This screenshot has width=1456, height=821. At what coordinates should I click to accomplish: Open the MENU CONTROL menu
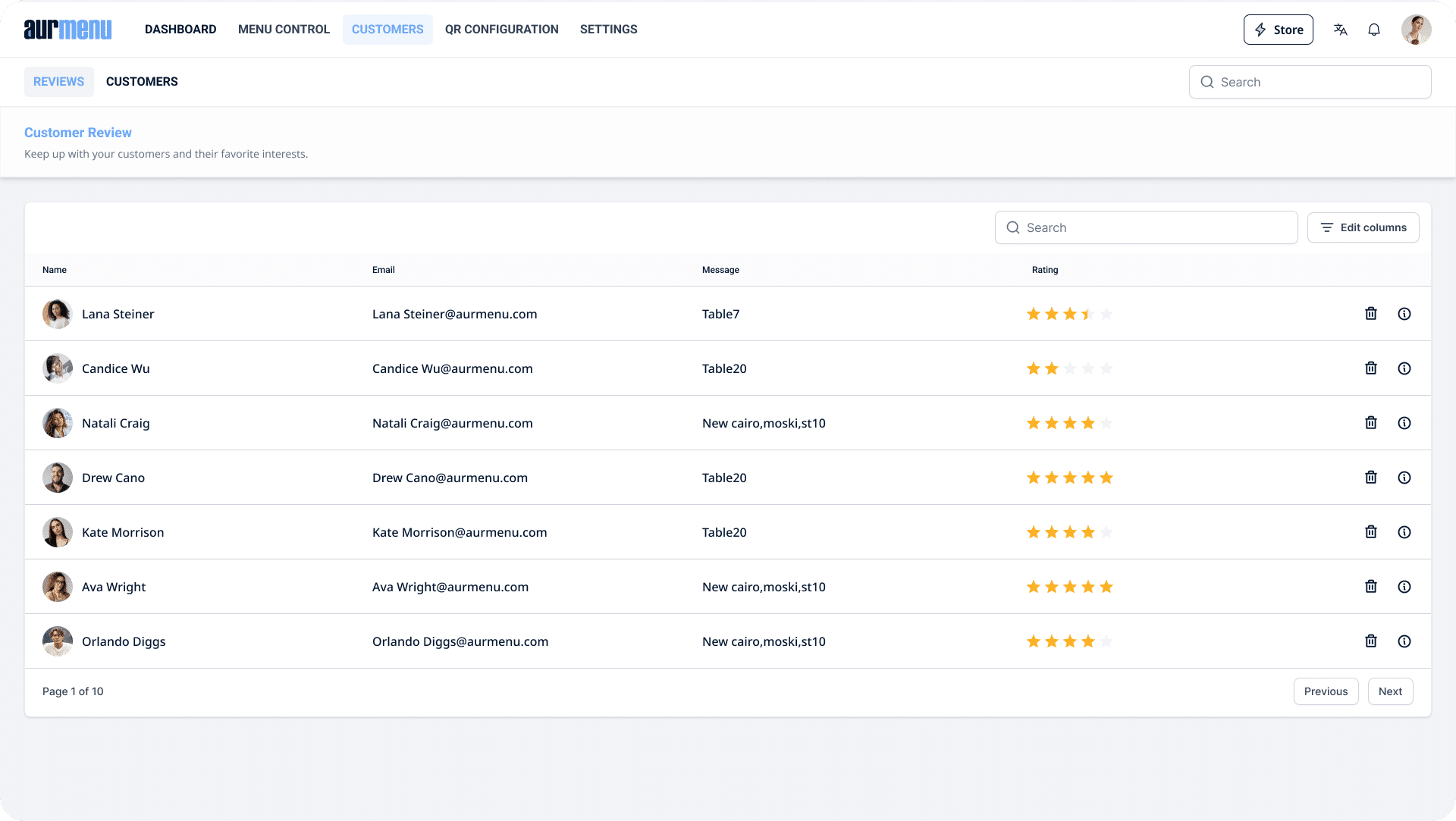click(284, 29)
